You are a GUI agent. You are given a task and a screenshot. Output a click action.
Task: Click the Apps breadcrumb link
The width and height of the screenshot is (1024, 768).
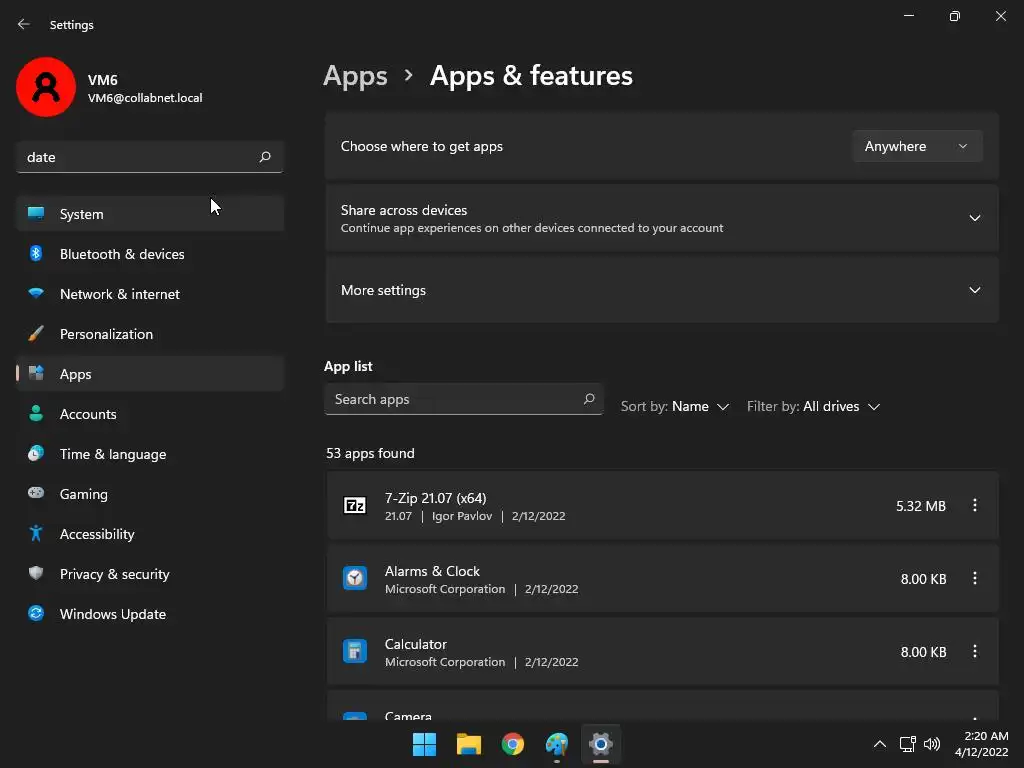355,76
